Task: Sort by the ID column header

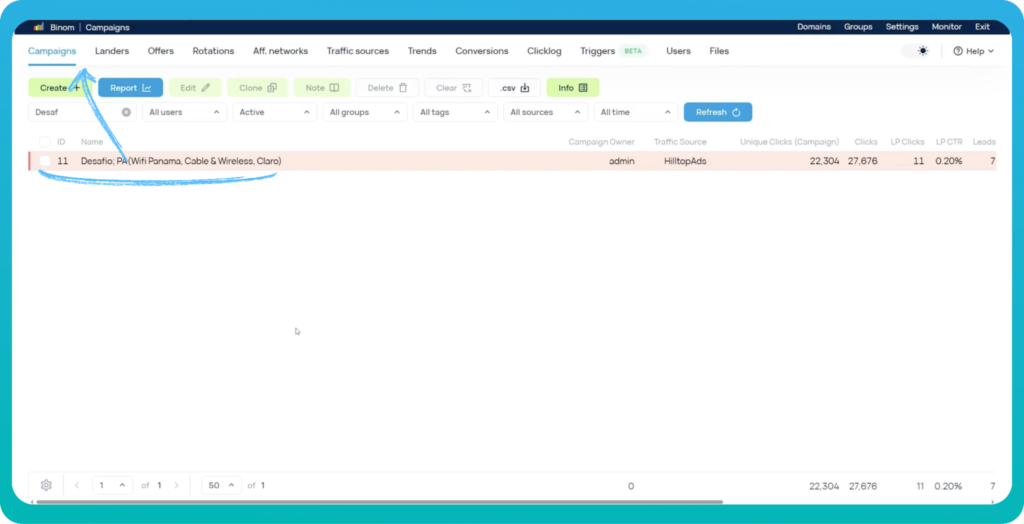Action: point(61,142)
